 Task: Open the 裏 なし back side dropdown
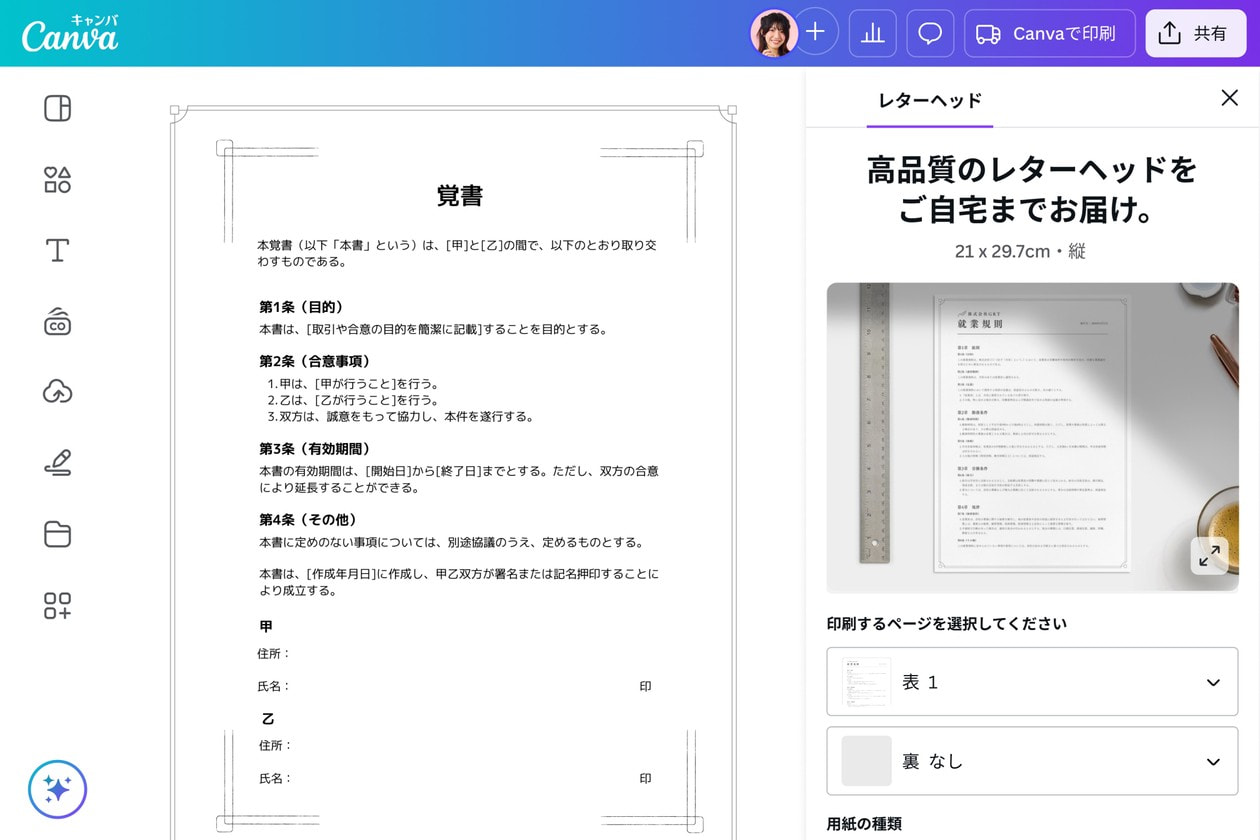[1032, 760]
